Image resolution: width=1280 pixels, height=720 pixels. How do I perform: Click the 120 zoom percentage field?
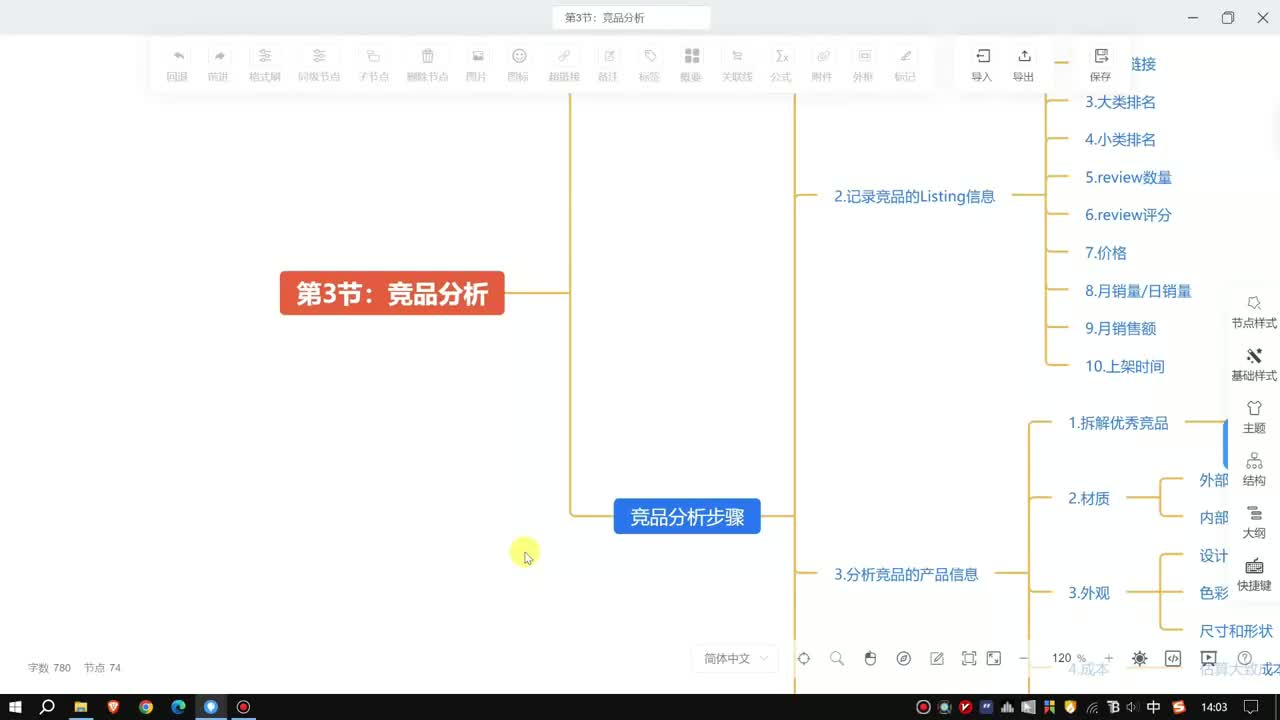point(1062,658)
